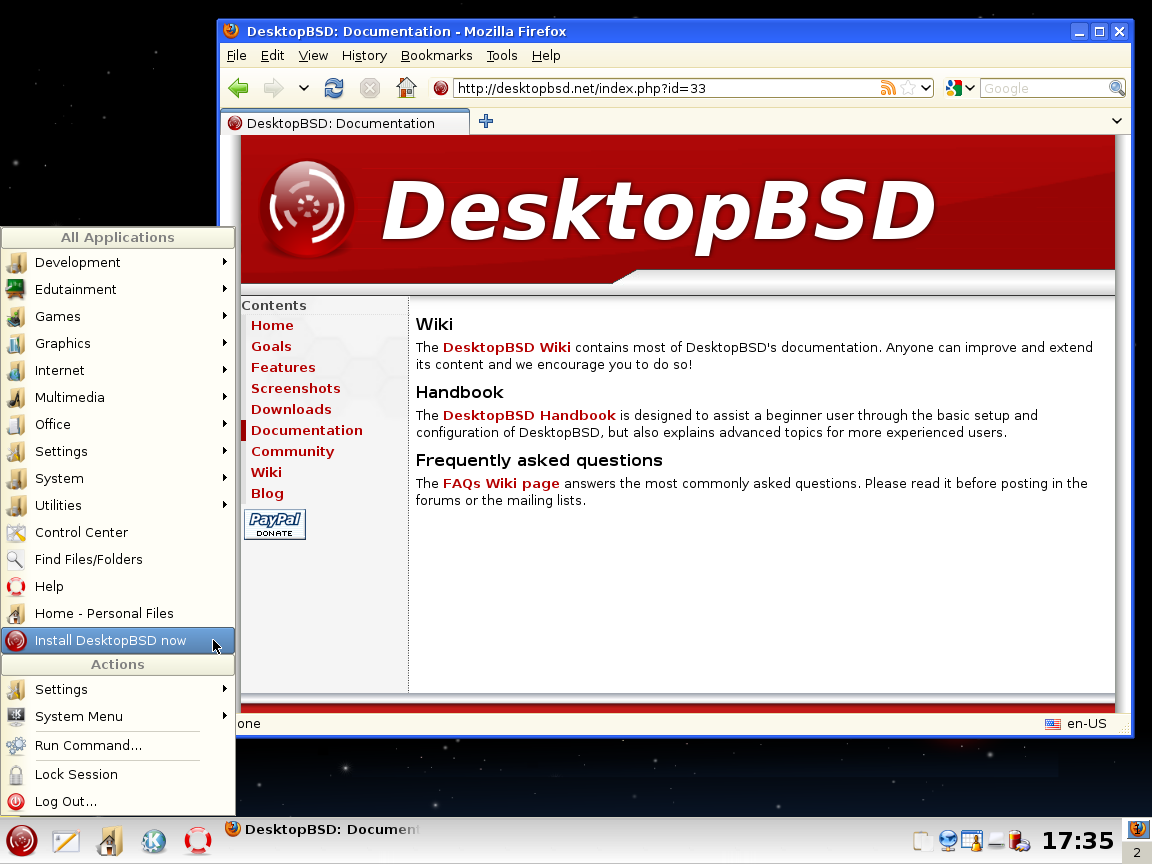This screenshot has width=1152, height=864.
Task: Open the search engine selector dropdown
Action: pos(959,88)
